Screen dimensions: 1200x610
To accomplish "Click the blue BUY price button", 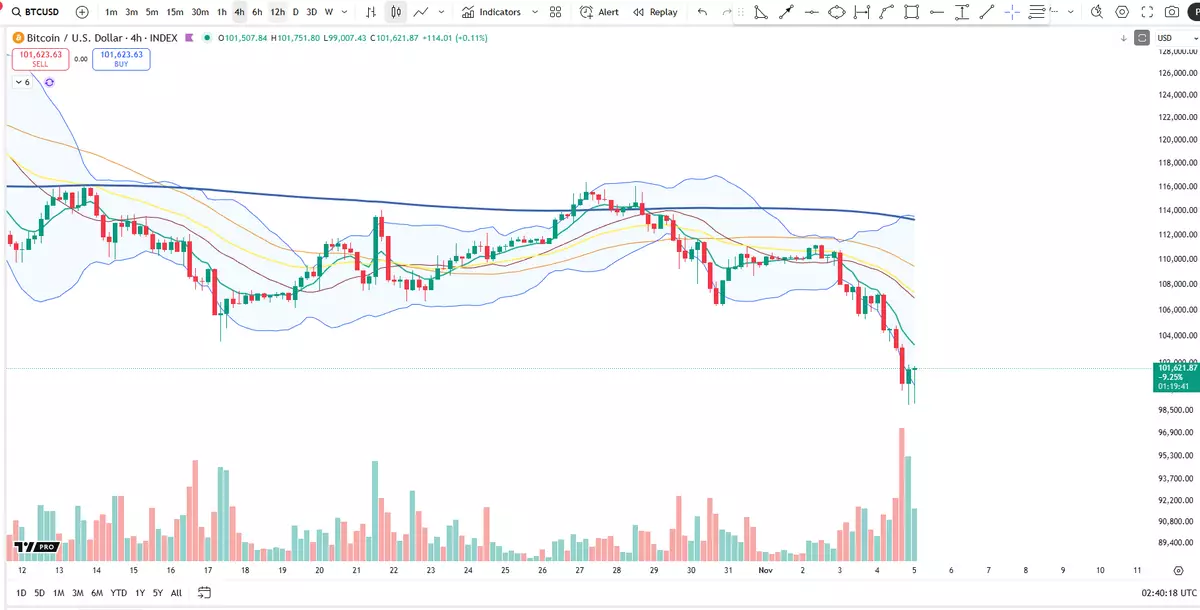I will tap(121, 59).
